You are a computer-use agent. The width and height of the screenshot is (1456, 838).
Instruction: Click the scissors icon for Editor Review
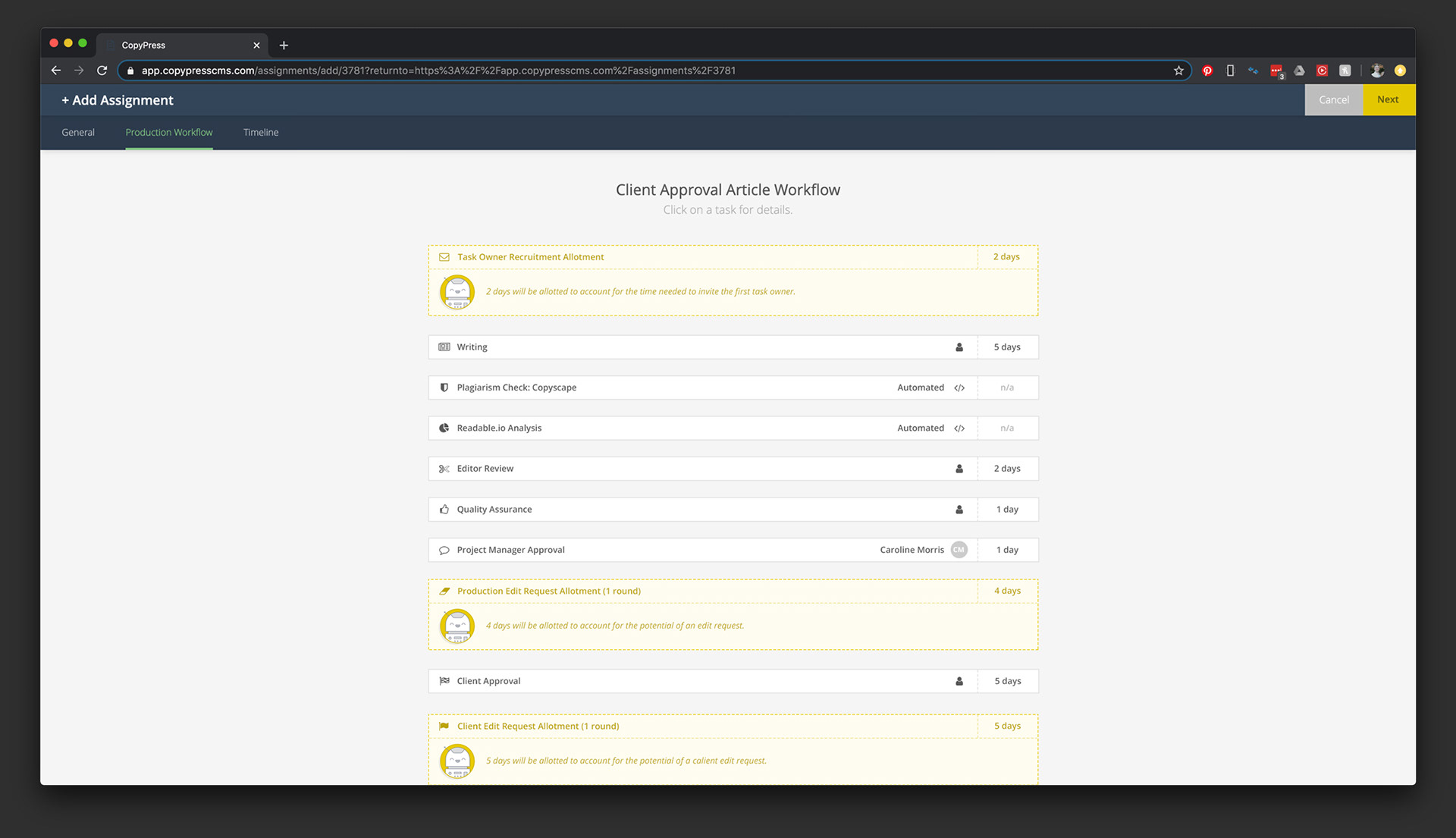(x=444, y=469)
